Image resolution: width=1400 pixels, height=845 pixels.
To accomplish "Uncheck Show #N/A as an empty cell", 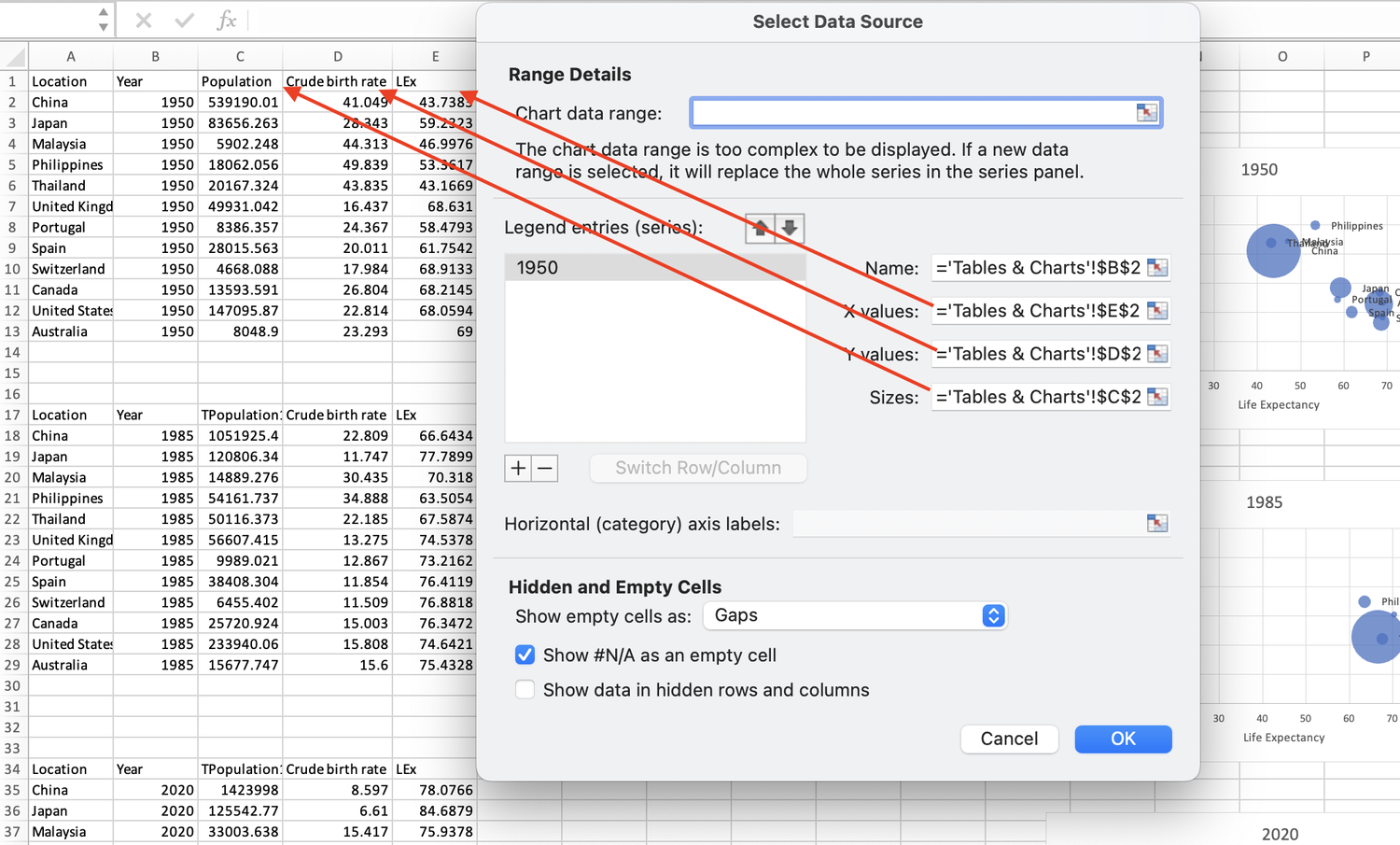I will (x=525, y=655).
